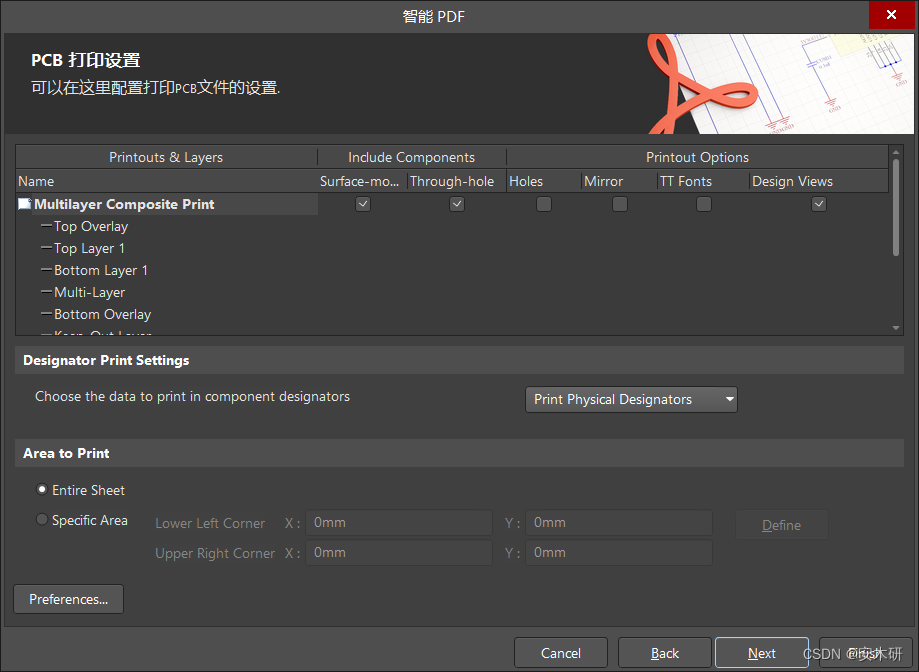Image resolution: width=919 pixels, height=672 pixels.
Task: Check the Mirror printout option
Action: coord(619,204)
